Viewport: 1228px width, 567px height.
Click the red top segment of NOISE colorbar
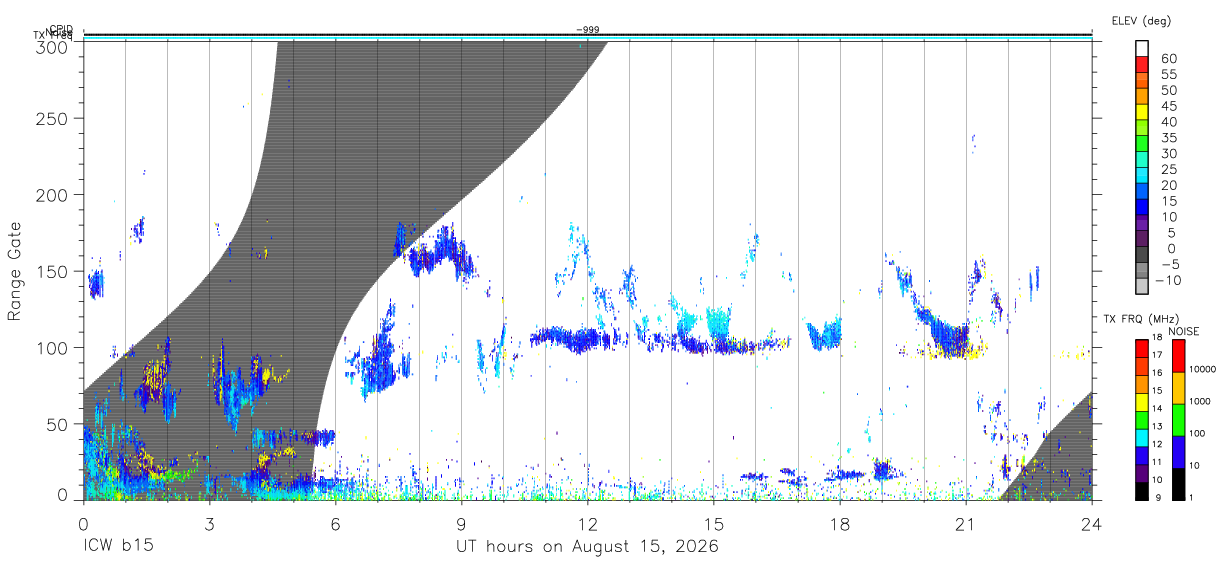coord(1178,356)
